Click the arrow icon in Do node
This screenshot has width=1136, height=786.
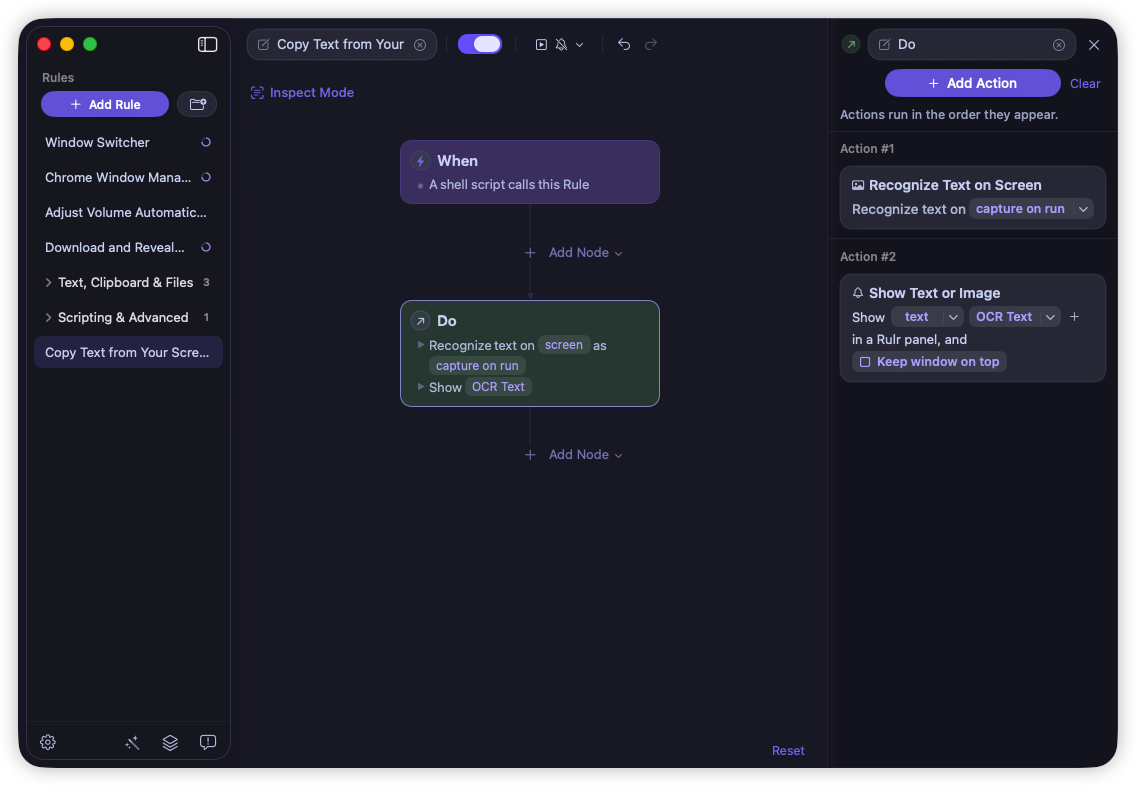click(x=420, y=321)
